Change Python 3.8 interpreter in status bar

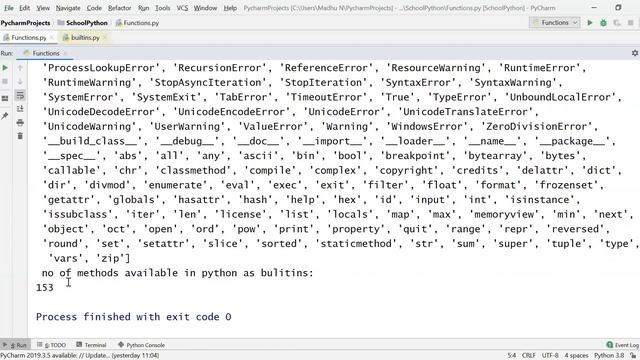point(609,356)
